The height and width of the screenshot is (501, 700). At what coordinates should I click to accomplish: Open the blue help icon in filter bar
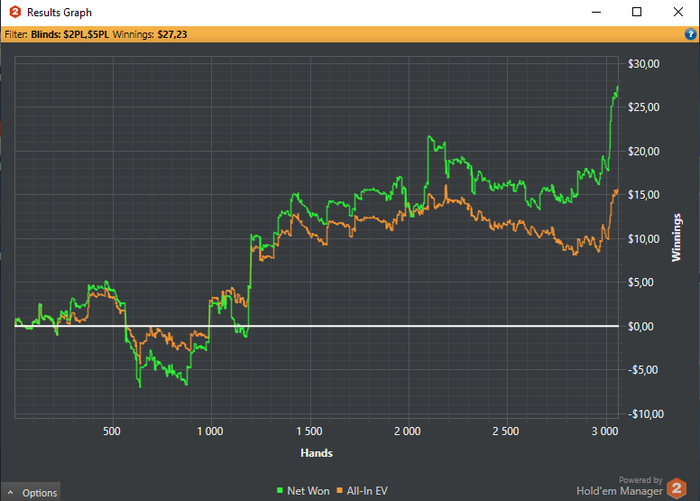pos(690,34)
